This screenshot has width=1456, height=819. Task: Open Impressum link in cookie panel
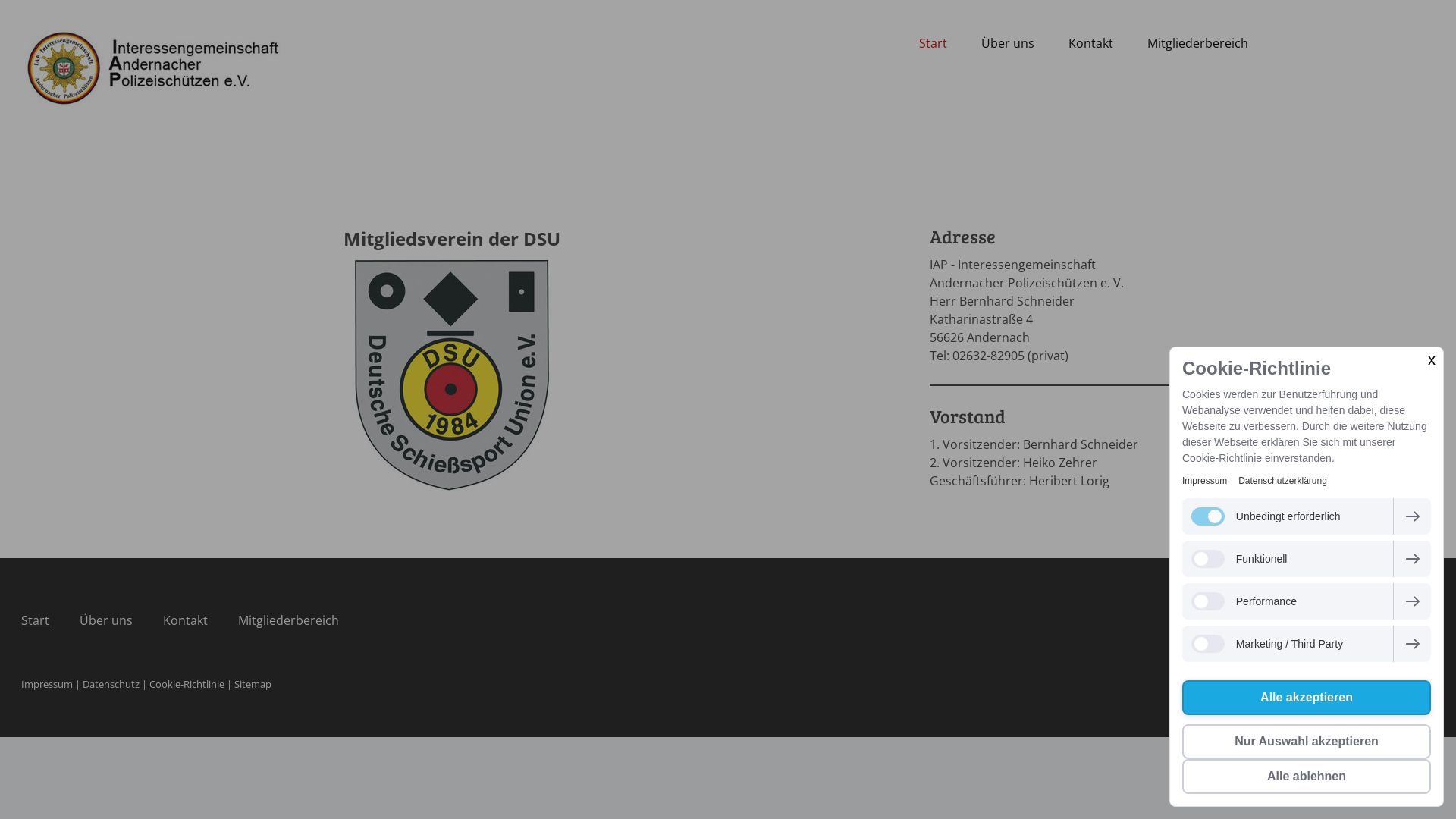click(x=1204, y=481)
